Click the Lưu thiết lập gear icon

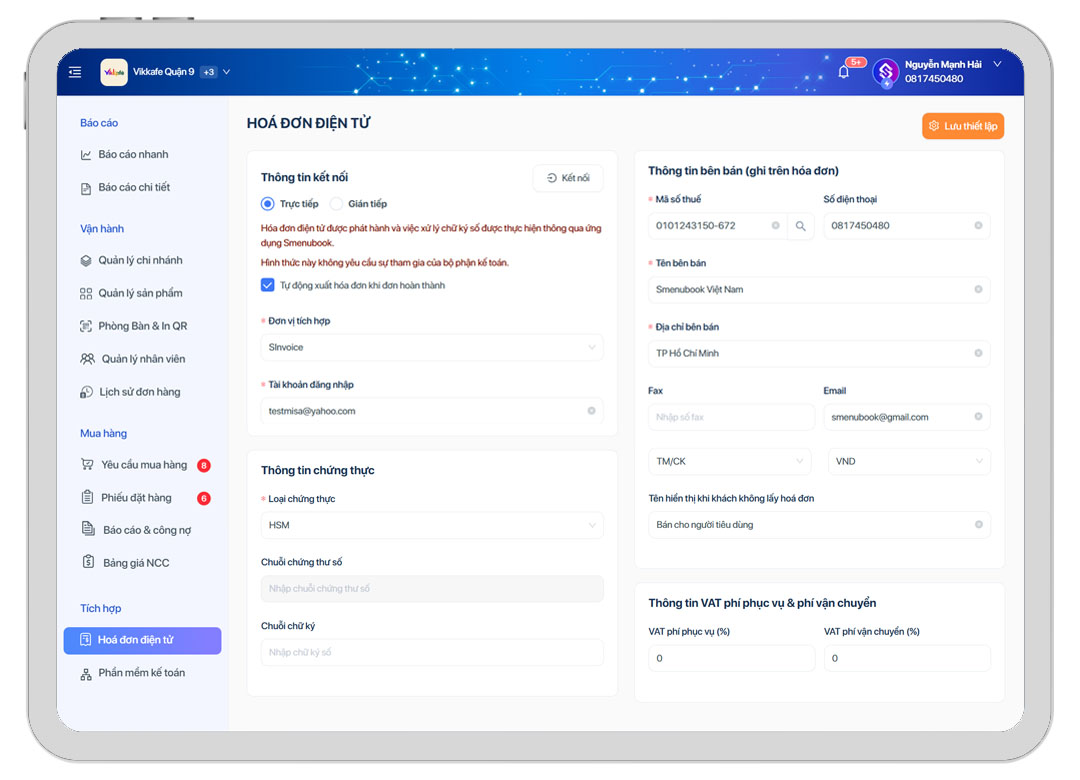pyautogui.click(x=934, y=125)
